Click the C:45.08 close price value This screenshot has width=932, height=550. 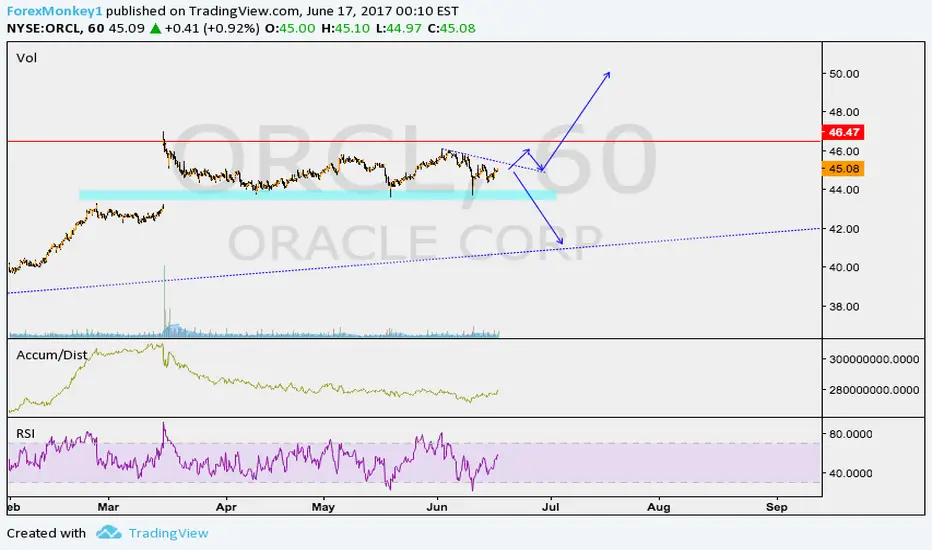451,28
